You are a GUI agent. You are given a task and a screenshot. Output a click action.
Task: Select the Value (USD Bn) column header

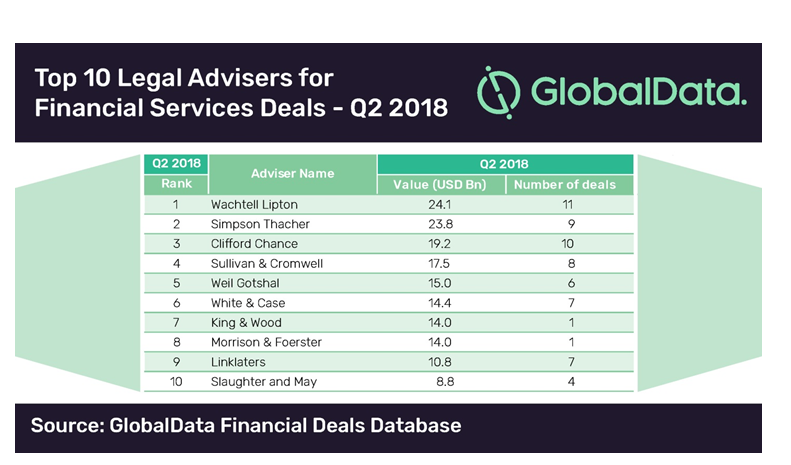click(440, 185)
